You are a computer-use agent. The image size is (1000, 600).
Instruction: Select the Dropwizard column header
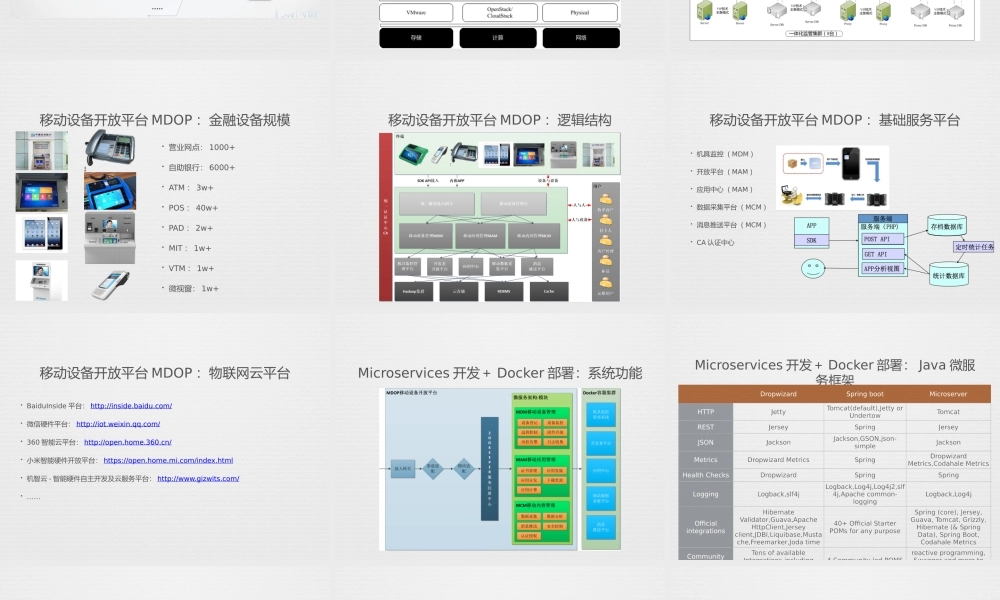click(x=779, y=393)
